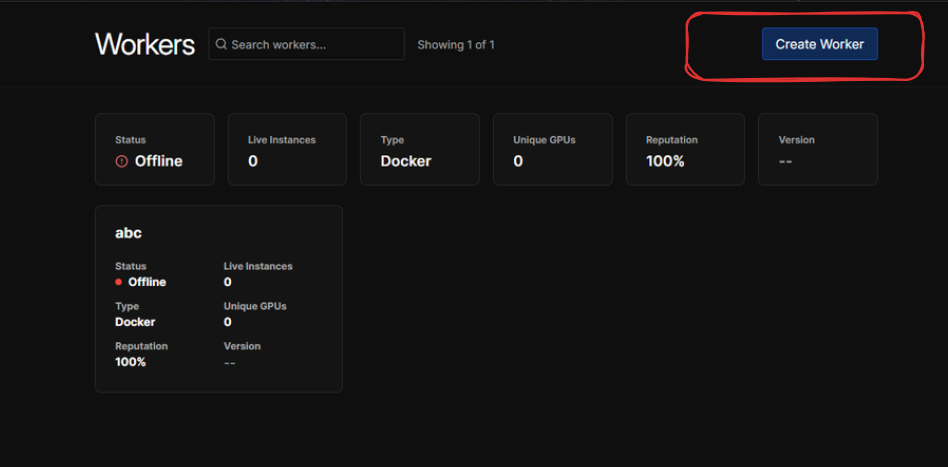Select the Version summary card

818,149
